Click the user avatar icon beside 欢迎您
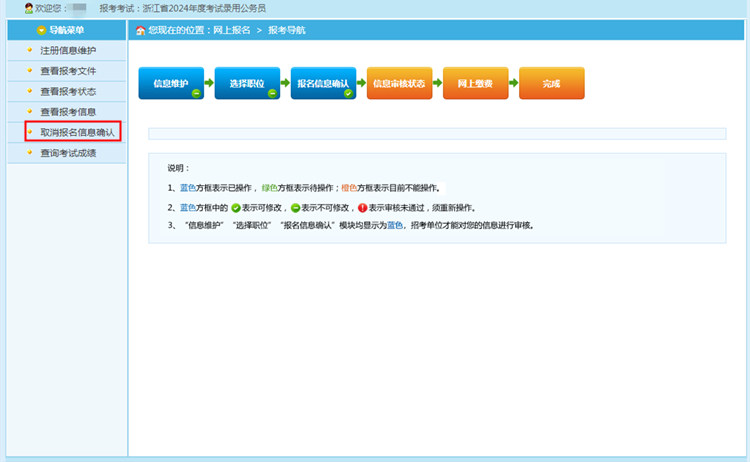Screen dimensions: 750x462 tap(29, 8)
